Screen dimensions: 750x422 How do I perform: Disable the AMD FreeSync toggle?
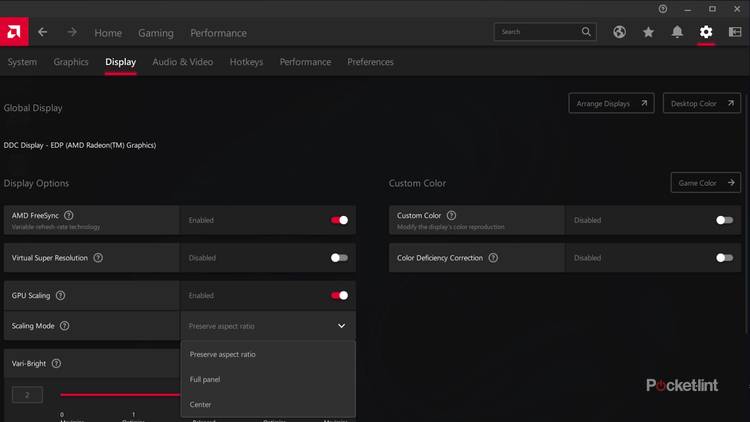340,220
